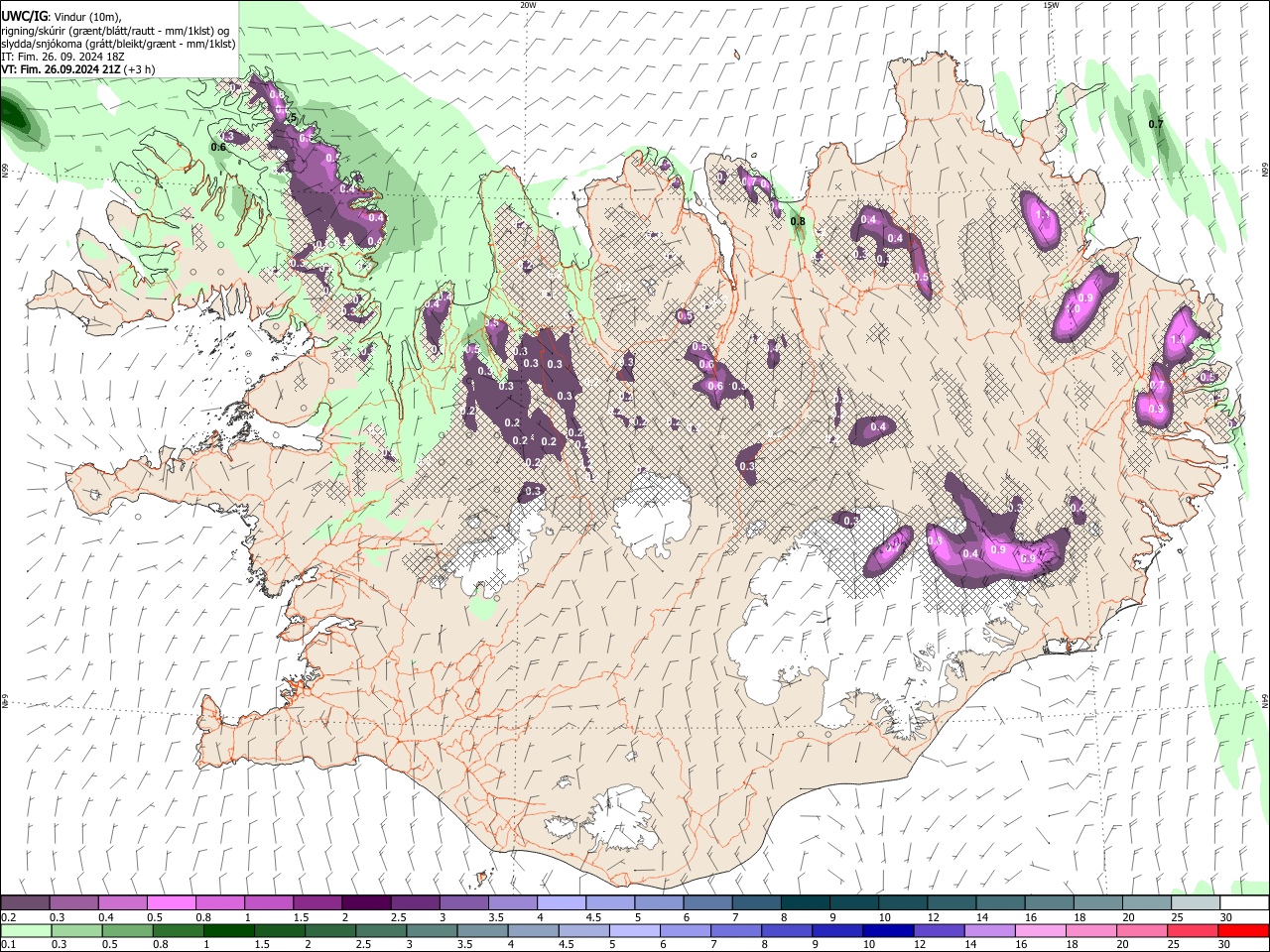Click the 'rigning/skúrir' legend description line

pos(115,30)
